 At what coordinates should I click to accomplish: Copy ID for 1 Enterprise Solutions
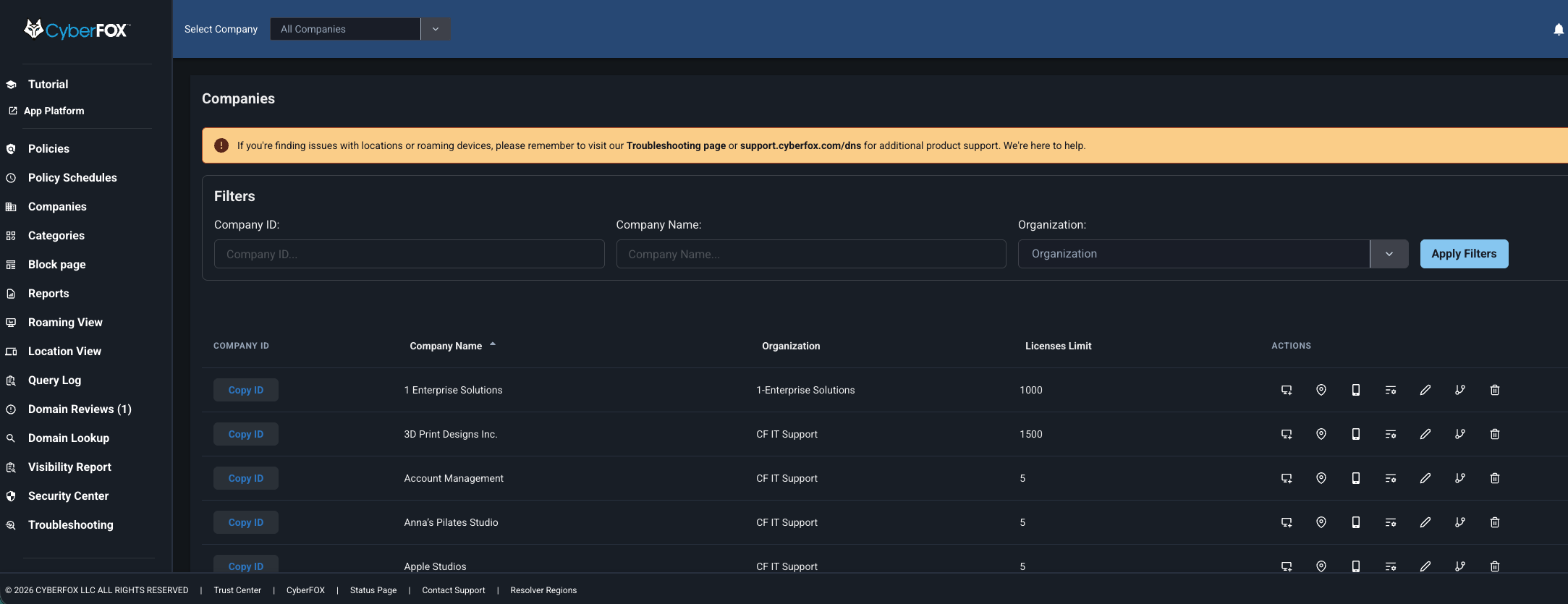pyautogui.click(x=246, y=390)
